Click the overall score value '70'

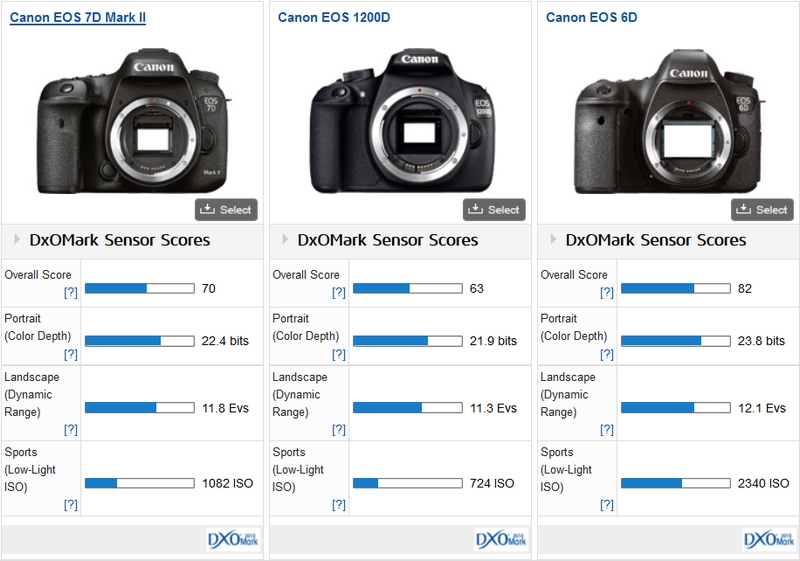[x=209, y=289]
